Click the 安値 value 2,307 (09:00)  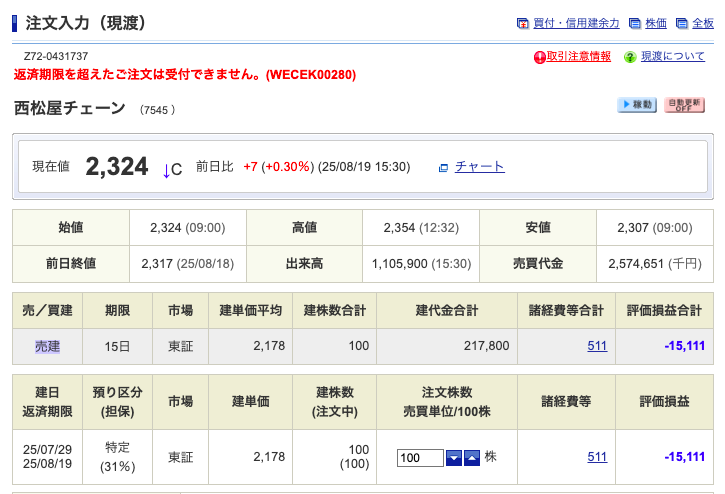click(655, 228)
